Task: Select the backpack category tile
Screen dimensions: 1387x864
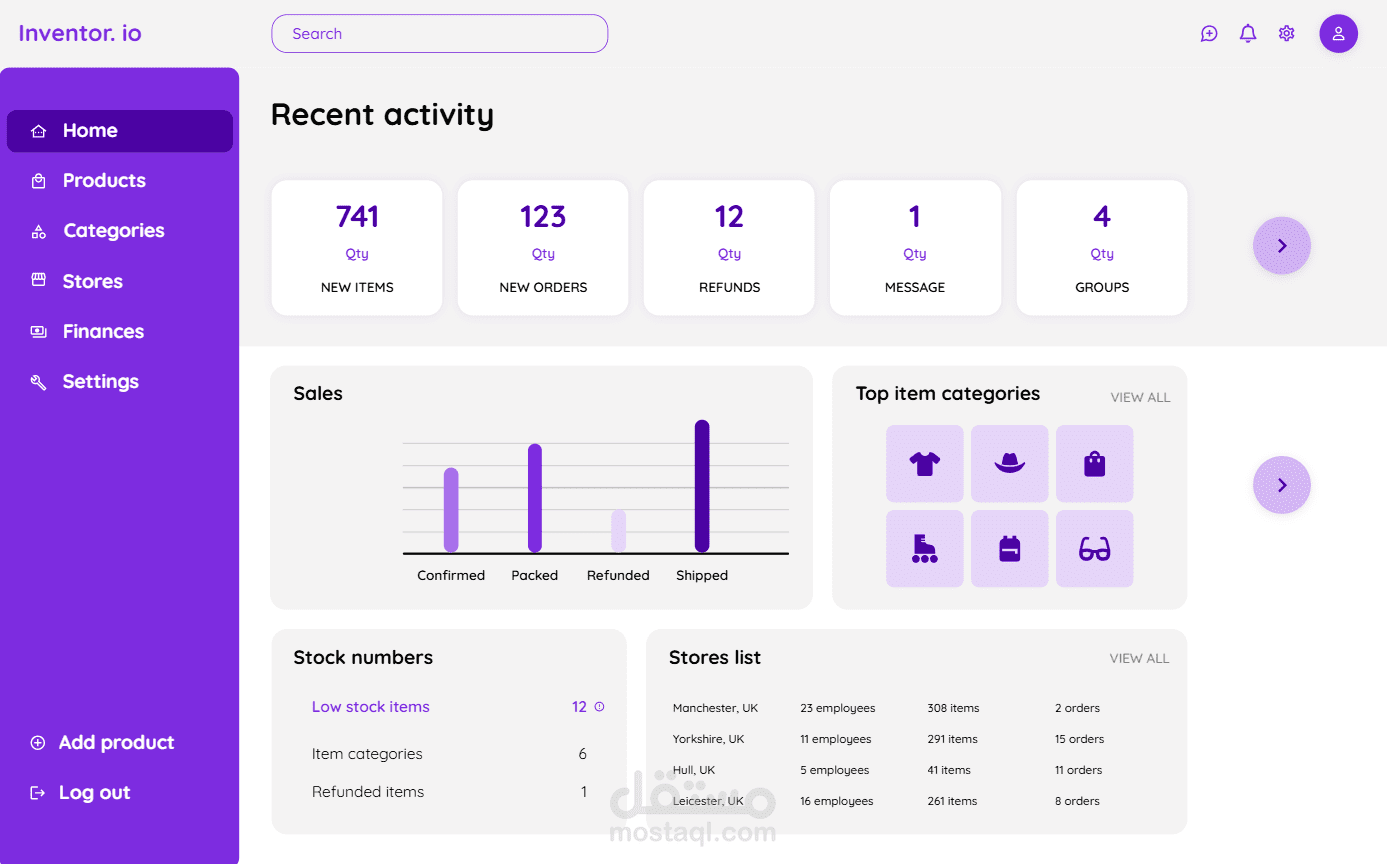Action: (x=1010, y=549)
